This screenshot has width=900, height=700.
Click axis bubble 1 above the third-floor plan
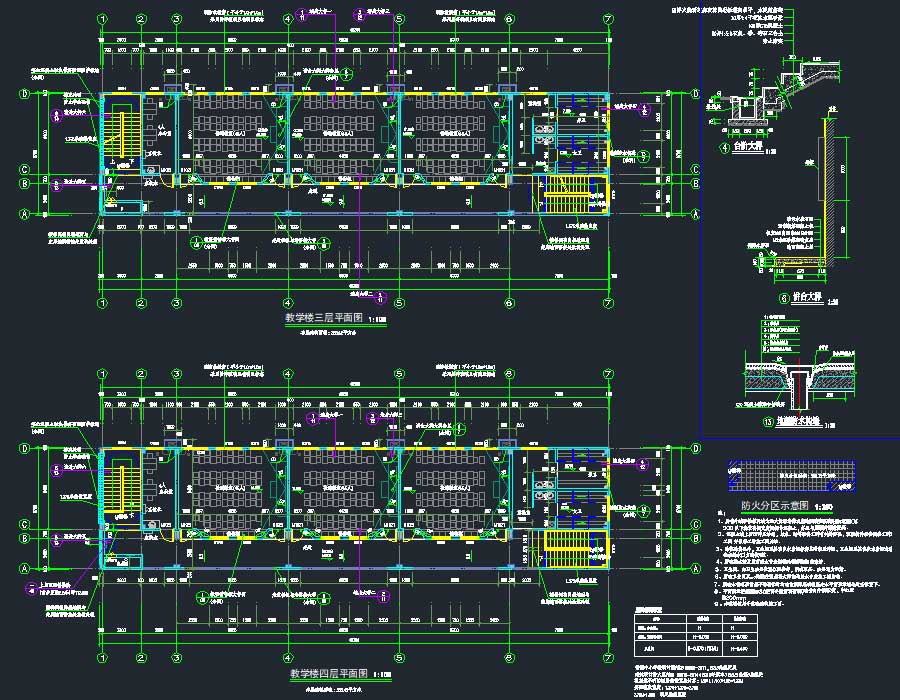[103, 19]
